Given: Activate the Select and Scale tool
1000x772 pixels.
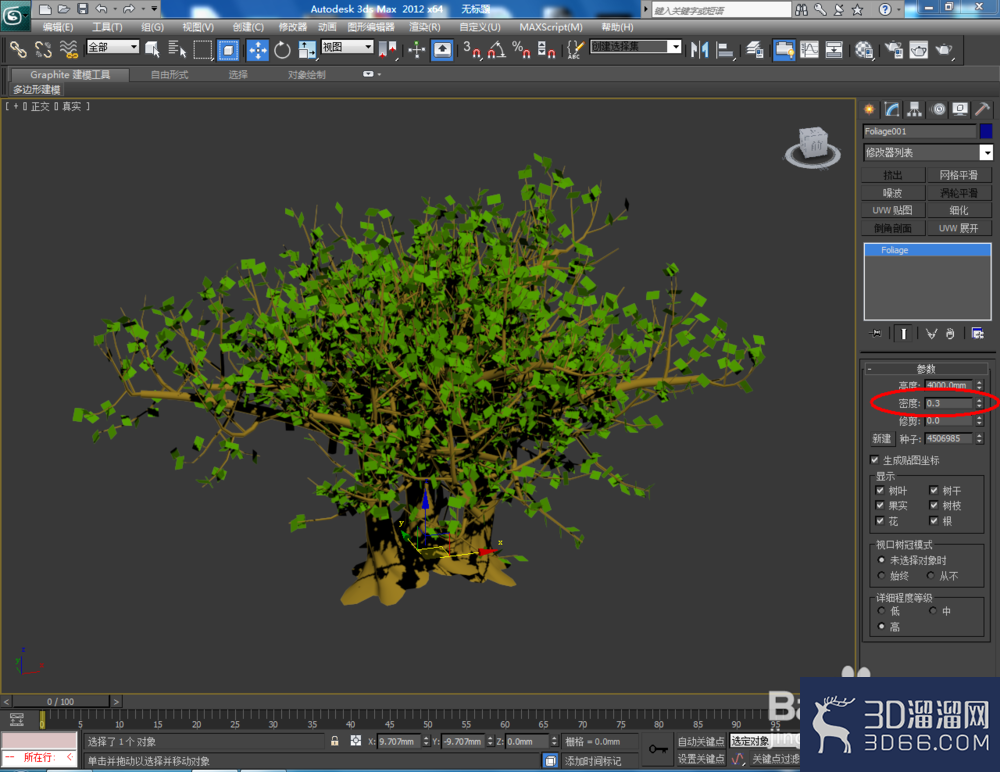Looking at the screenshot, I should coord(307,49).
